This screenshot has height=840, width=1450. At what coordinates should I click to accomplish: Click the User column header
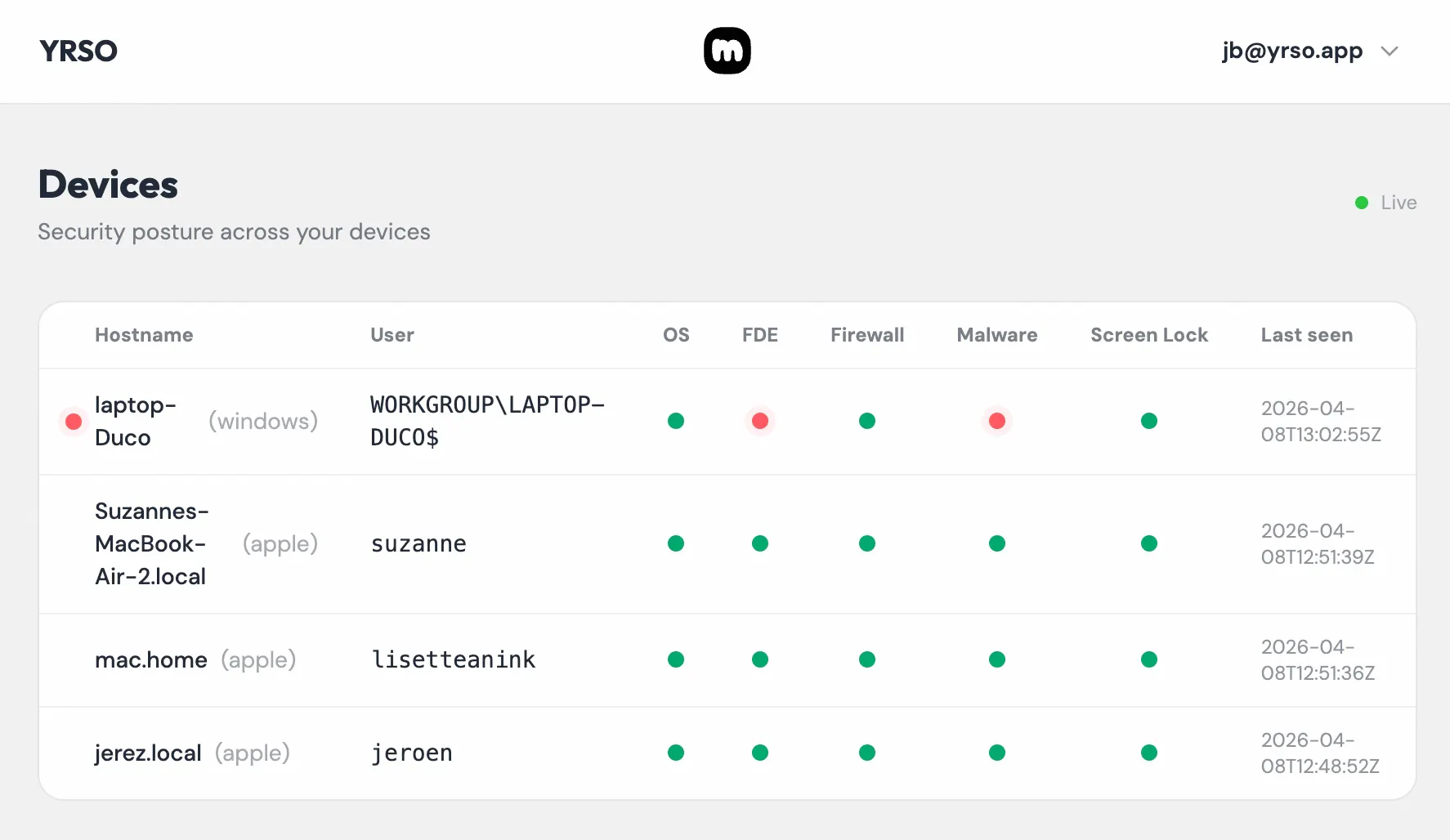point(392,335)
